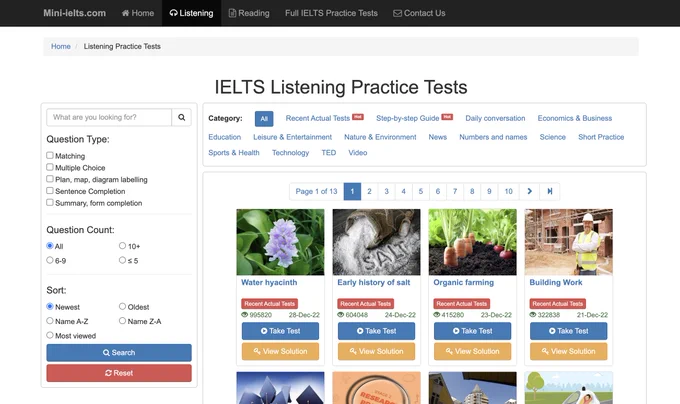Filter by TED category
The width and height of the screenshot is (680, 404).
(329, 153)
